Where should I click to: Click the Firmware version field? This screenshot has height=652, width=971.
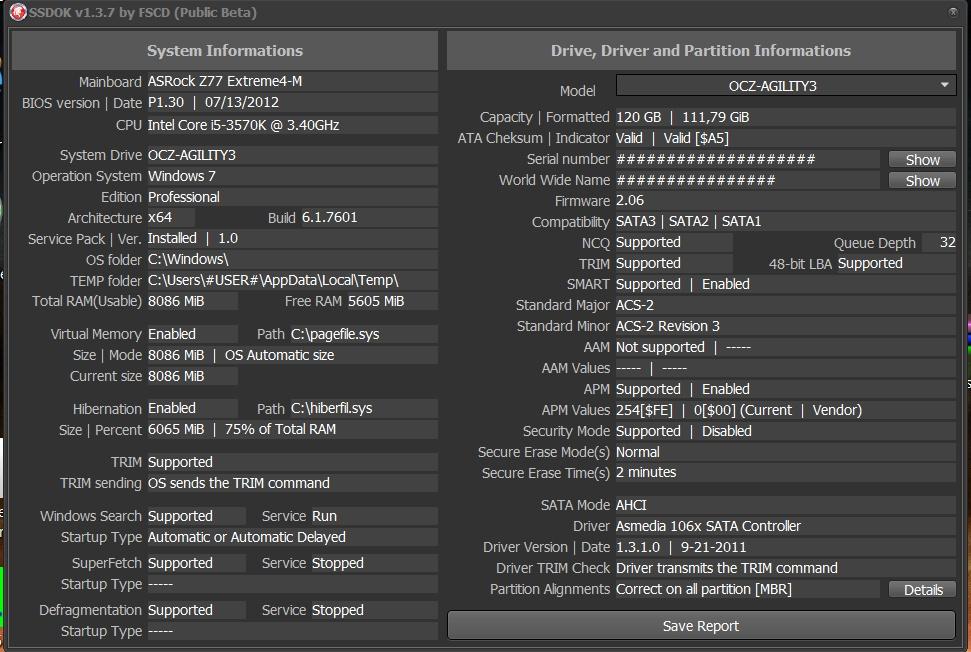point(784,201)
